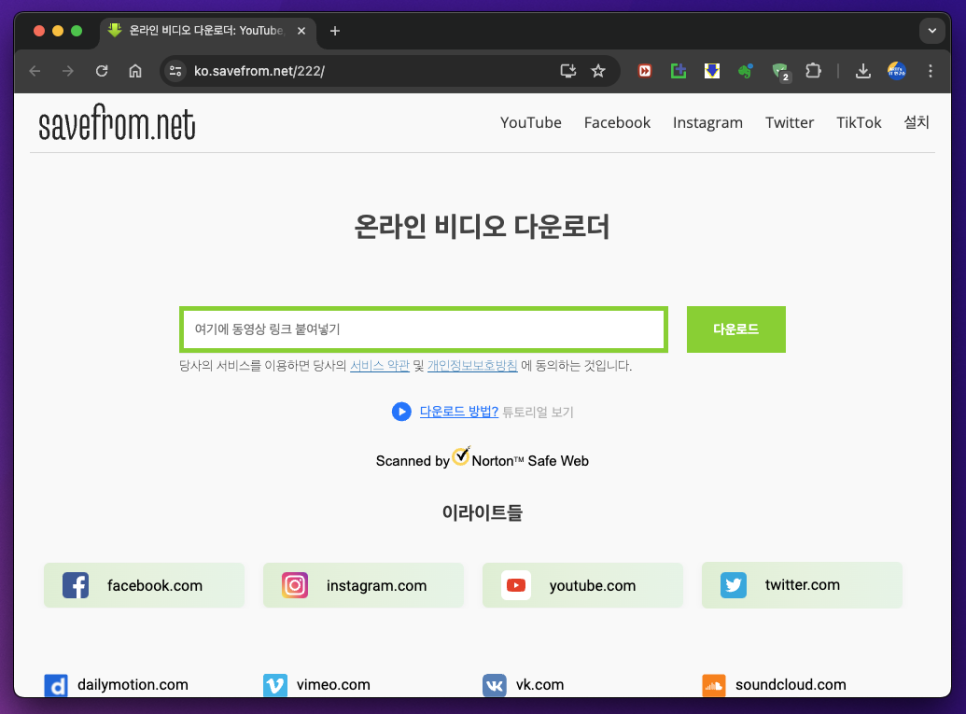Click the Dailymotion d icon
This screenshot has width=966, height=714.
point(56,685)
